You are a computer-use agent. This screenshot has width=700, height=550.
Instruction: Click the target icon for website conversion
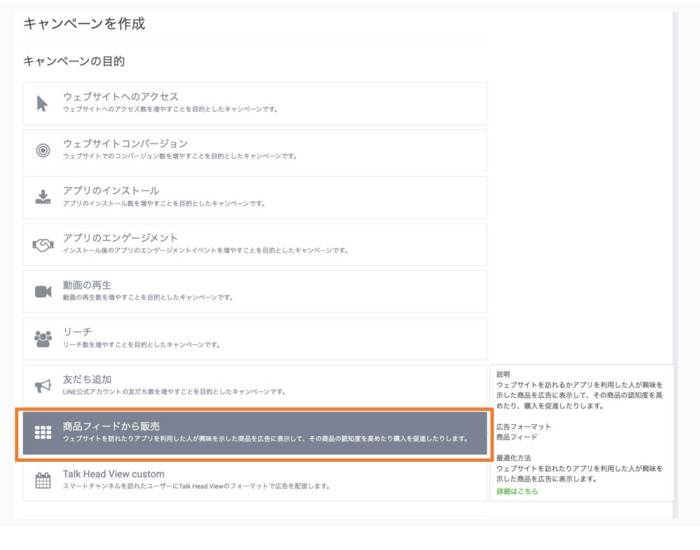click(x=42, y=150)
